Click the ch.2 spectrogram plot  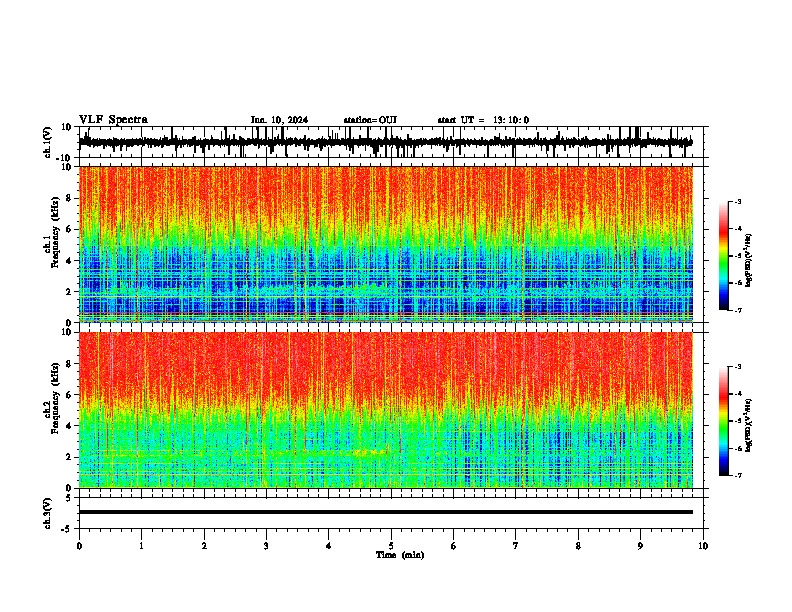click(386, 410)
